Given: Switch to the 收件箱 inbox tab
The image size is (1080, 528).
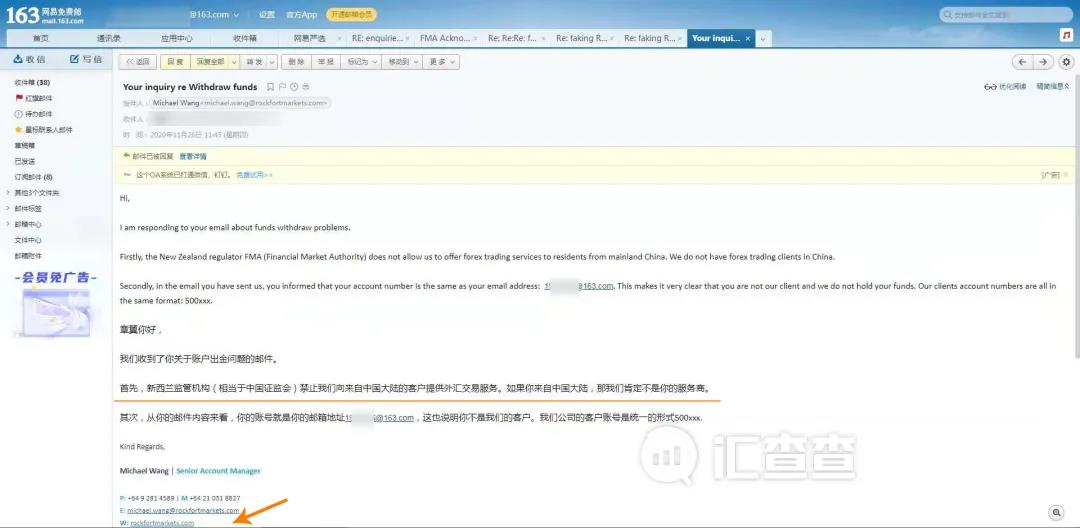Looking at the screenshot, I should point(245,39).
